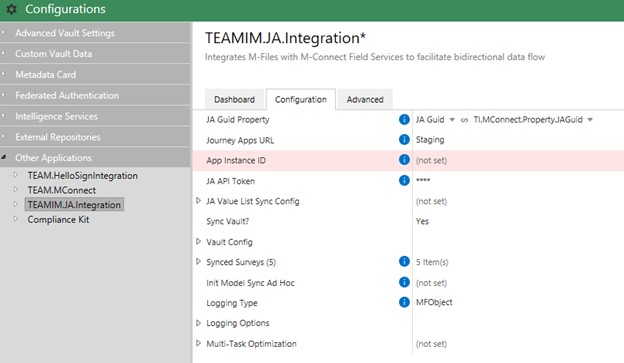Collapse the Other Applications node arrow
Viewport: 624px width, 363px height.
tap(4, 157)
